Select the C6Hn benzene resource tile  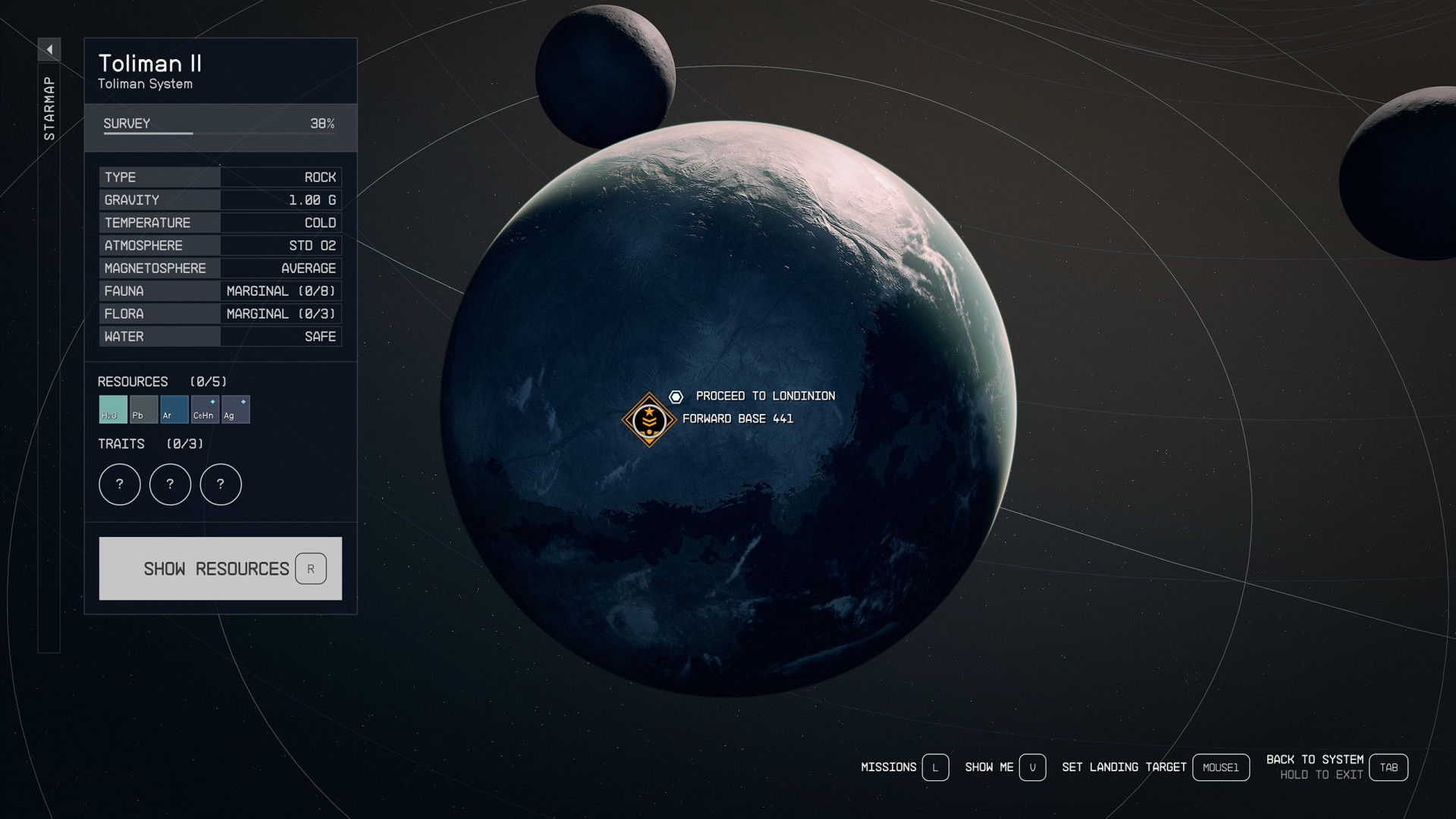pyautogui.click(x=205, y=409)
